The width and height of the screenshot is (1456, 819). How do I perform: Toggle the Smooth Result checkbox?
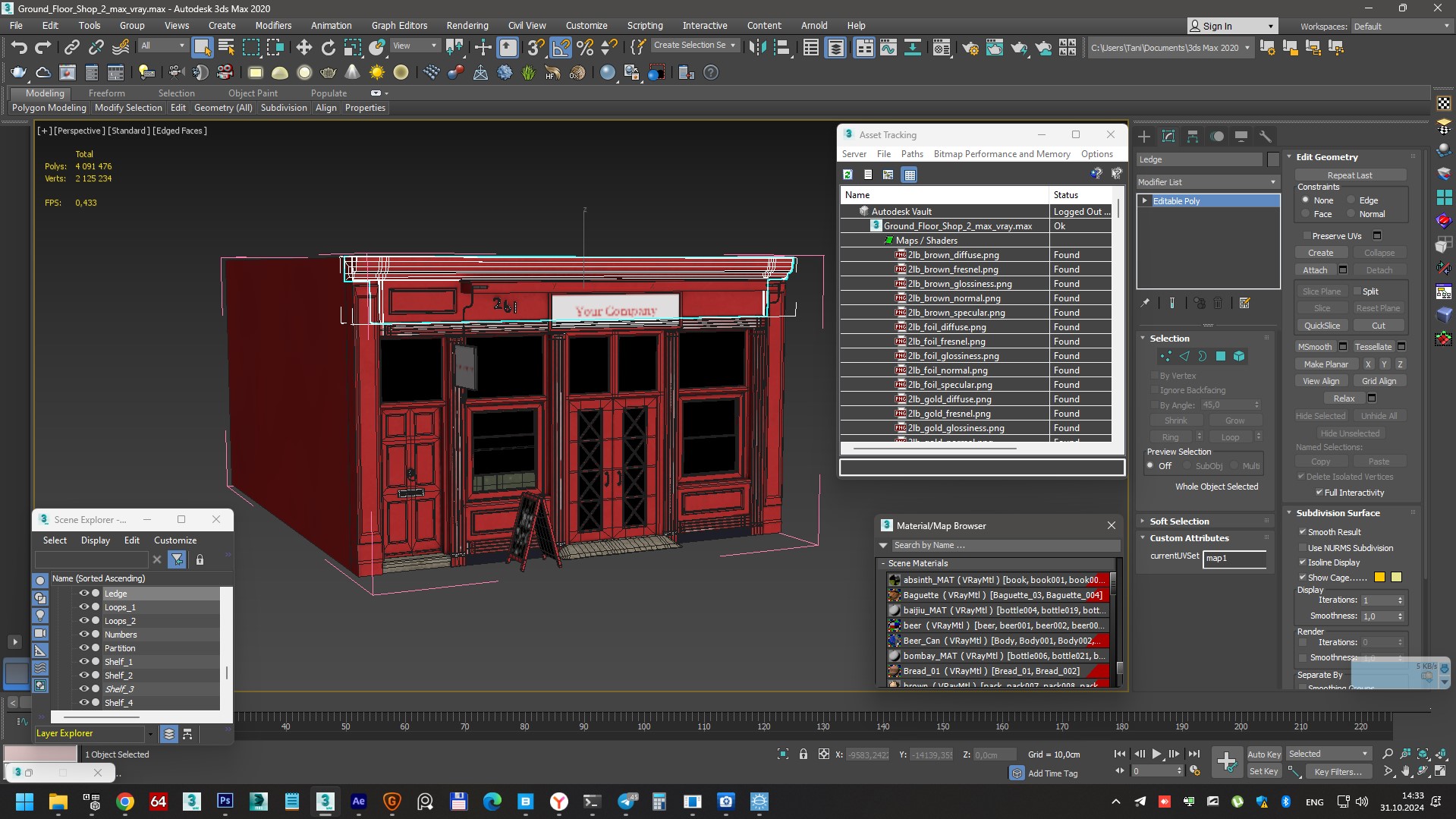[x=1303, y=532]
